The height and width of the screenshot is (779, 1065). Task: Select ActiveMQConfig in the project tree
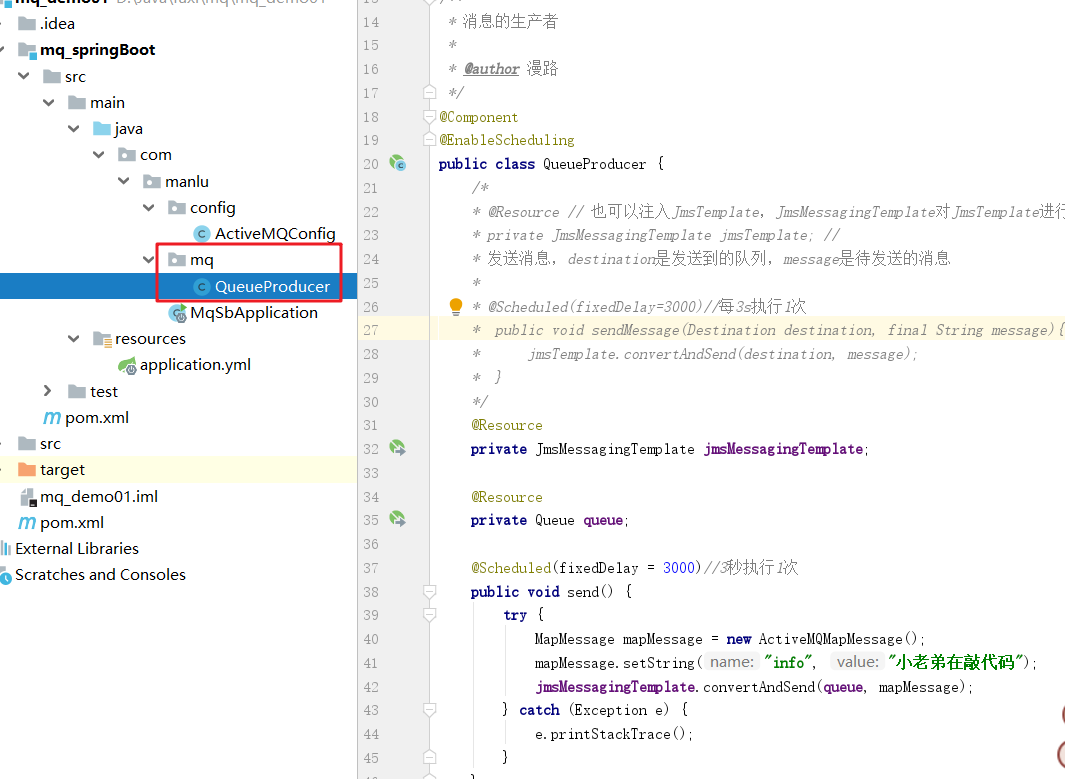coord(275,234)
